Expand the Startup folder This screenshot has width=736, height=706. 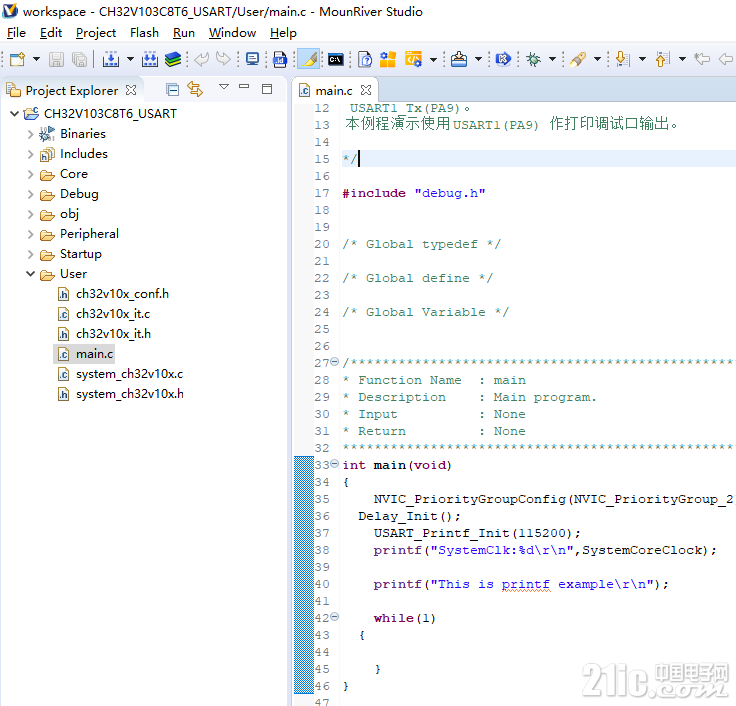(31, 254)
